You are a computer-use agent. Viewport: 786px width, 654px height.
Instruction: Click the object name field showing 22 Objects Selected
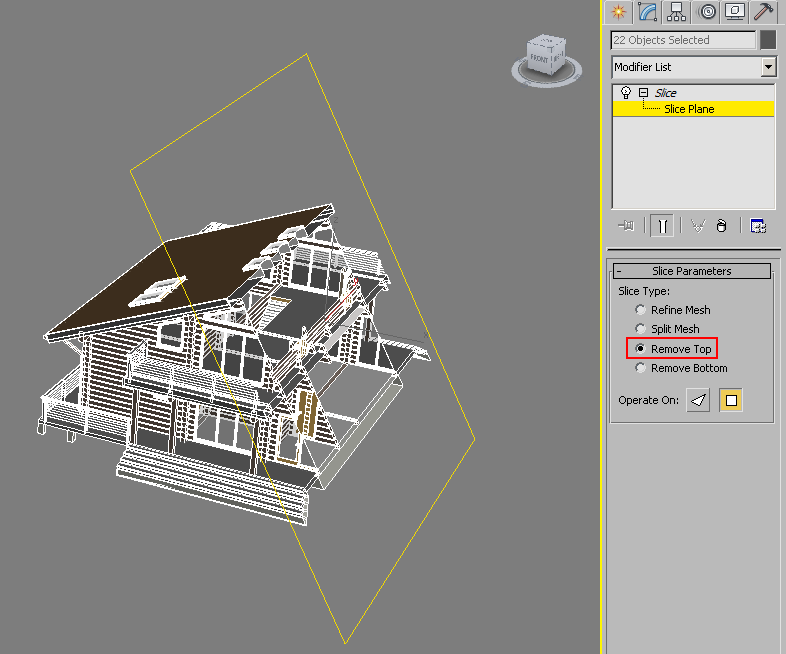[x=683, y=40]
